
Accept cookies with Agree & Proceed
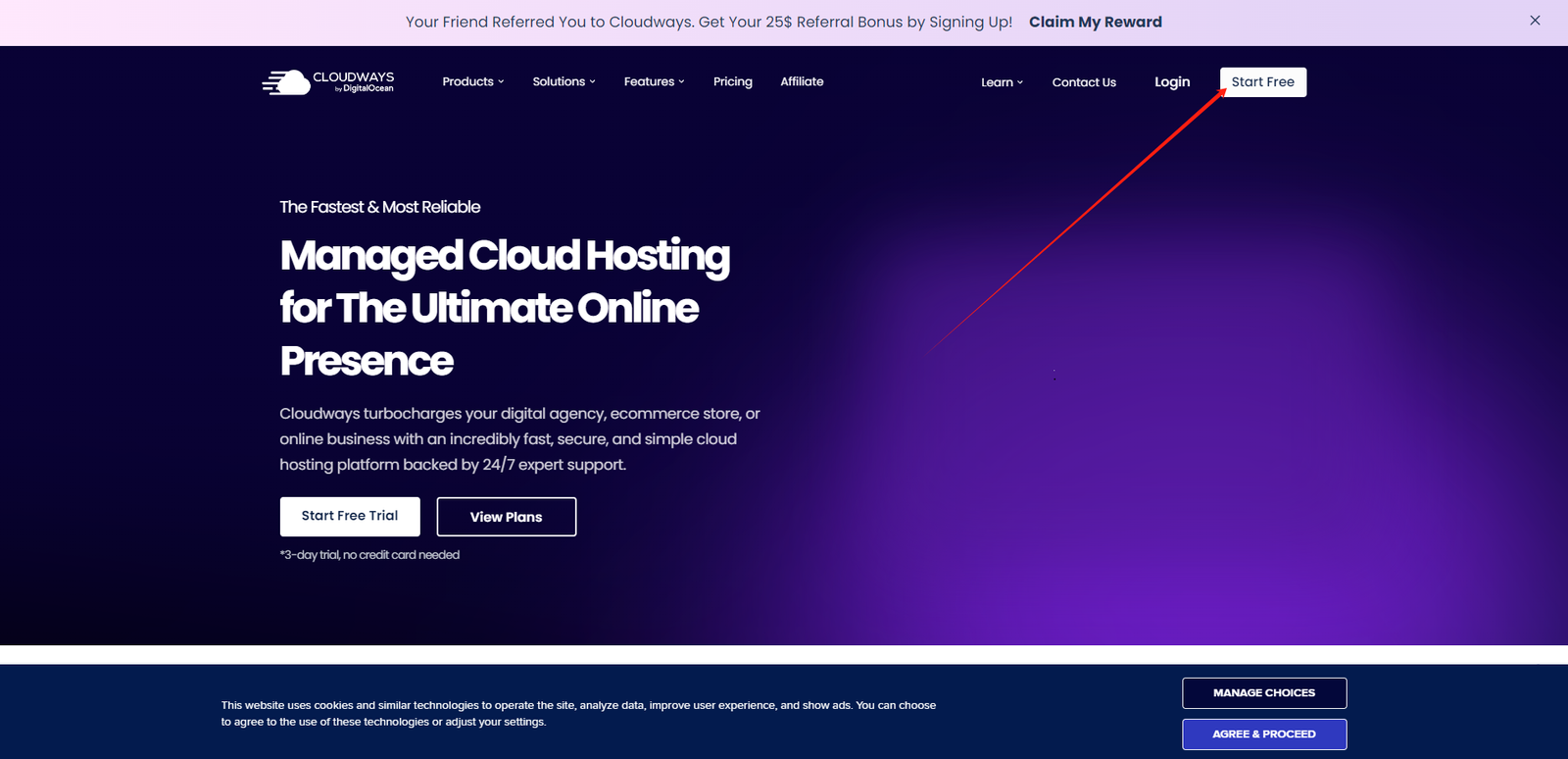pos(1263,734)
